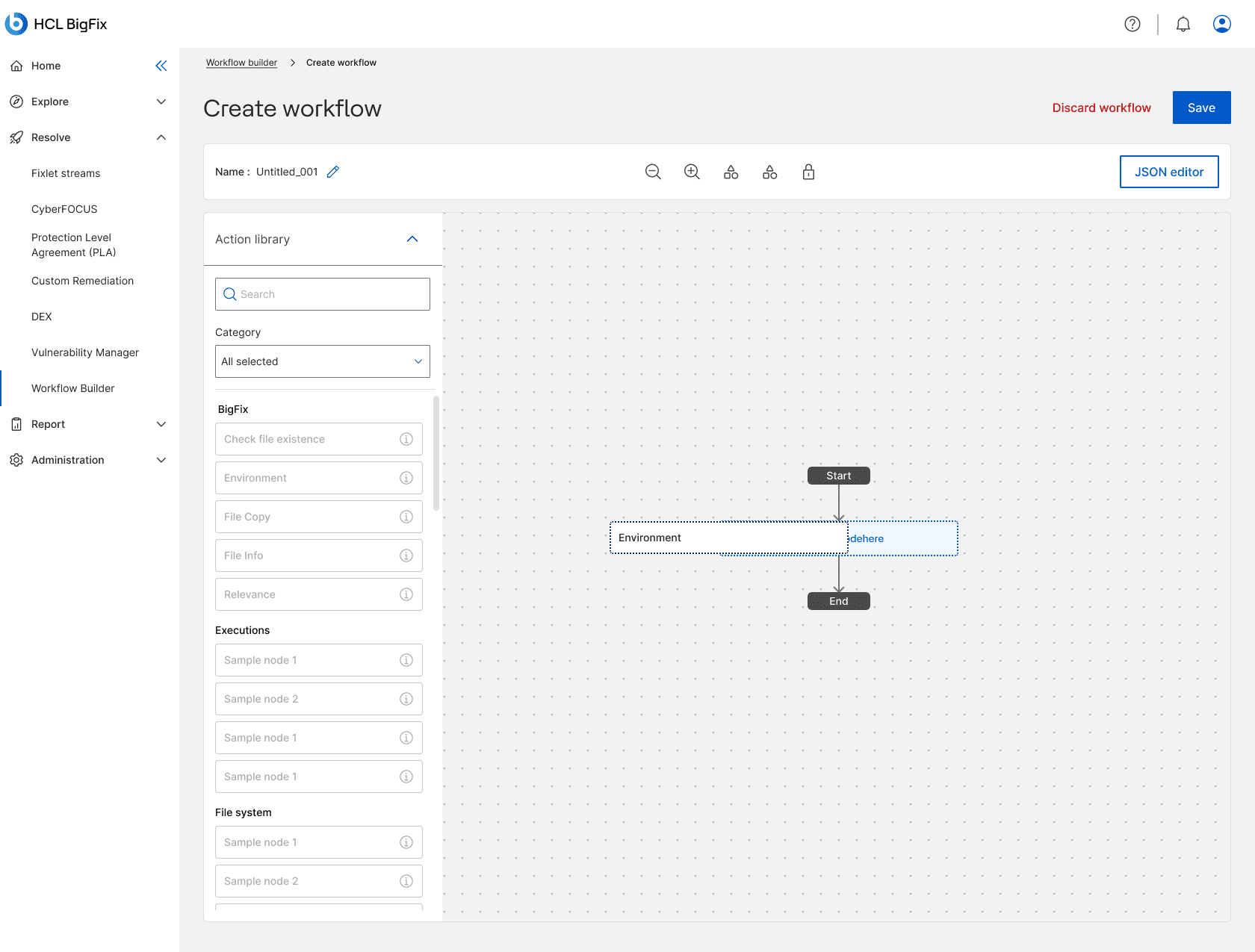This screenshot has height=952, width=1255.
Task: Open the Category dropdown
Action: [x=323, y=361]
